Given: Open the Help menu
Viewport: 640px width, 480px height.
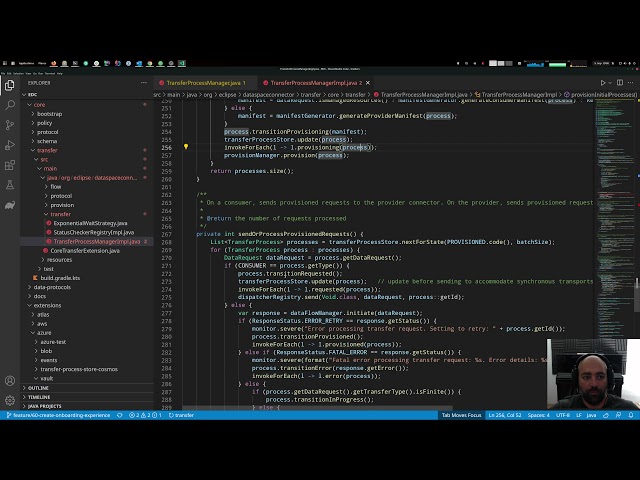Looking at the screenshot, I should click(x=60, y=73).
